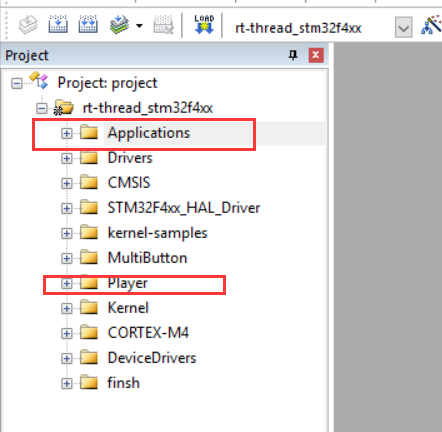Click the Build target toolbar icon
The image size is (442, 432).
pyautogui.click(x=58, y=24)
